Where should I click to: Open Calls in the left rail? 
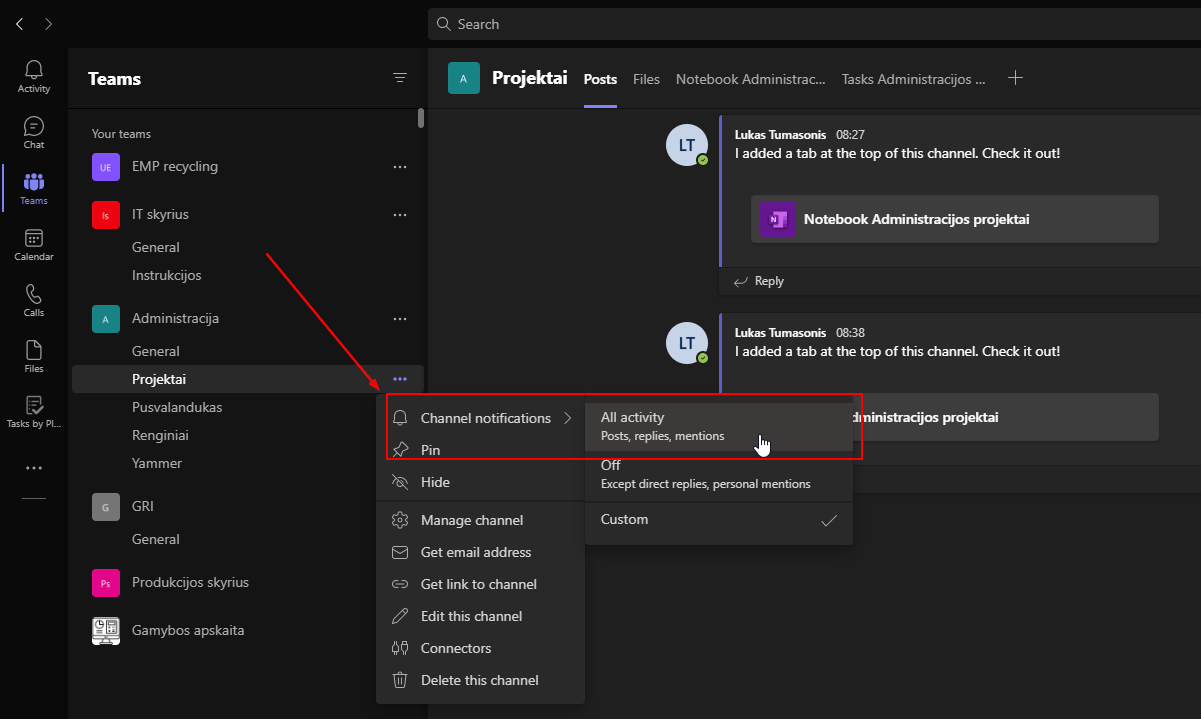pos(34,300)
